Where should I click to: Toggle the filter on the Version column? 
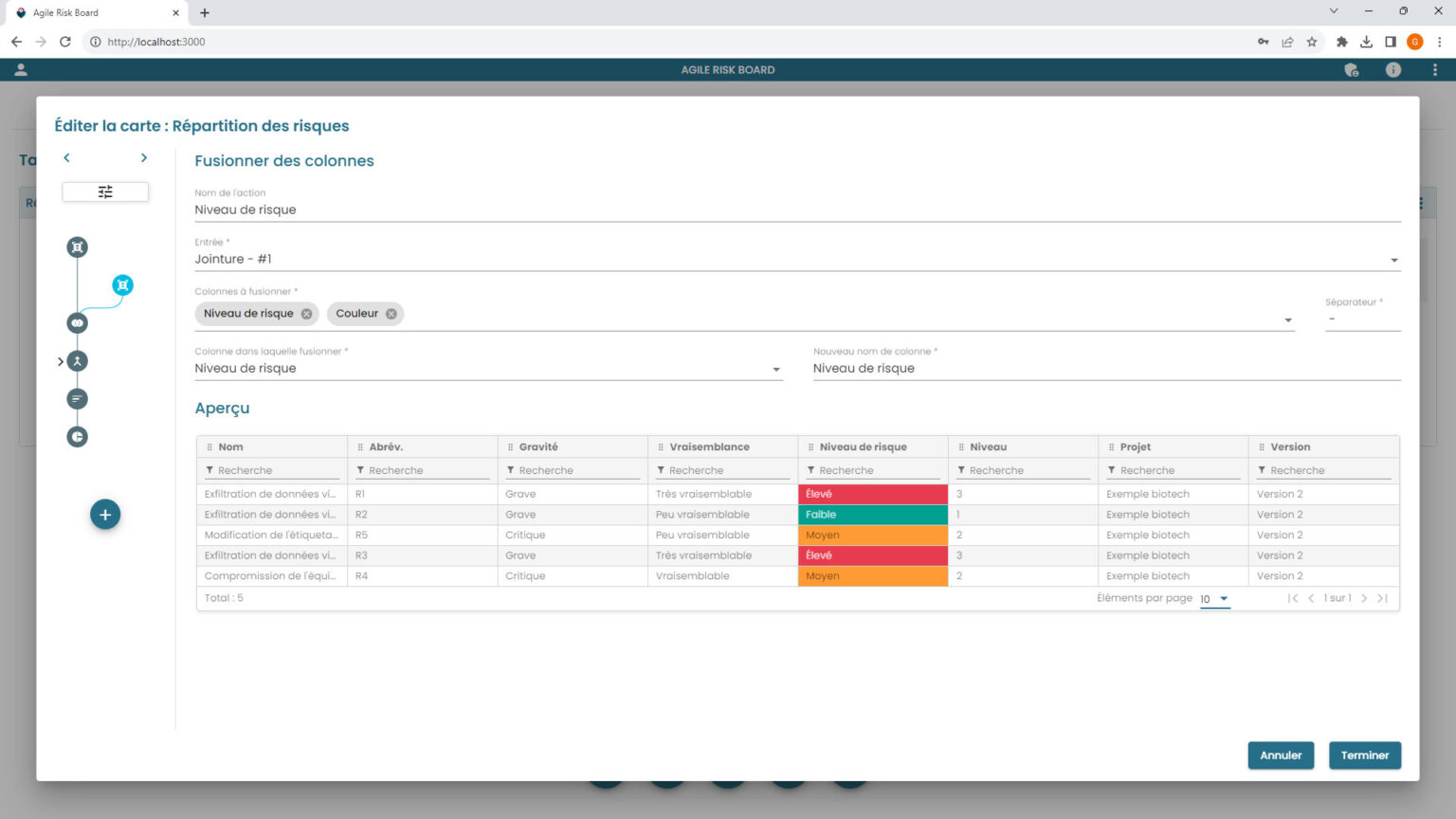coord(1262,469)
